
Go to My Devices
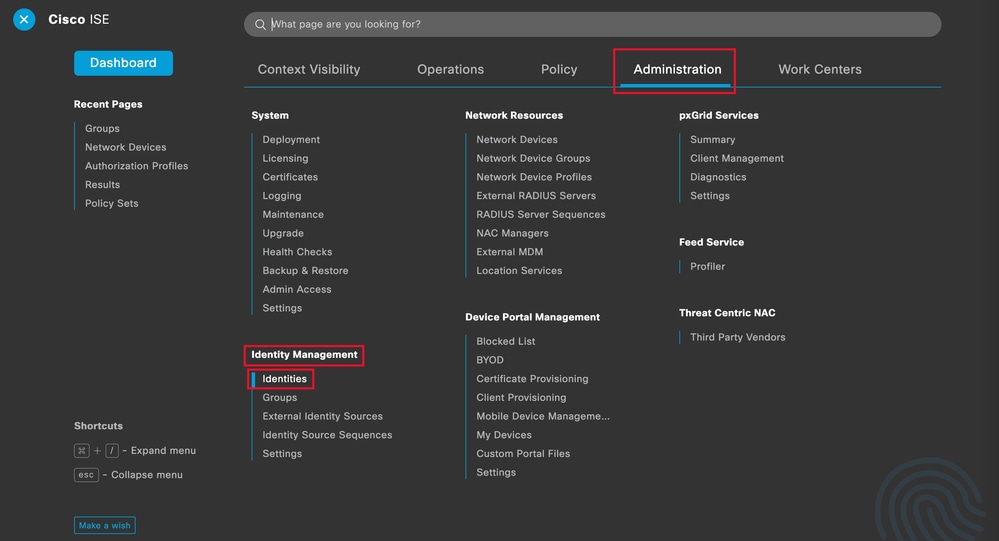(x=504, y=435)
